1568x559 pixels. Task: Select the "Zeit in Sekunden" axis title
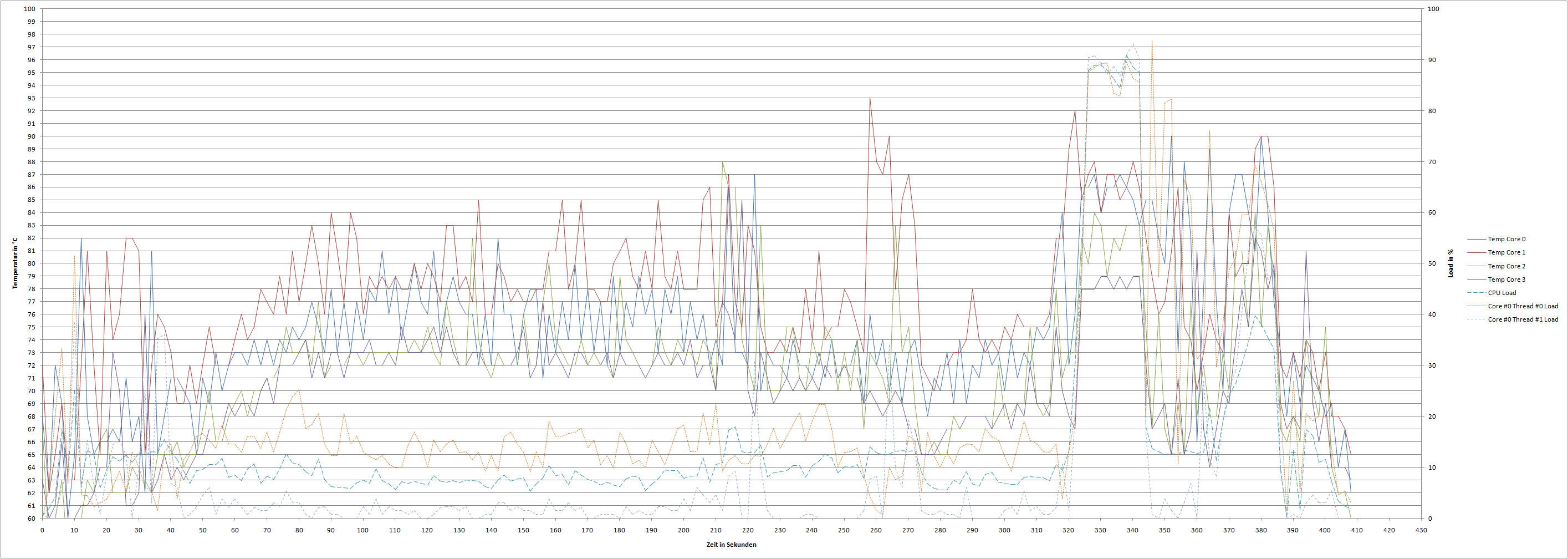pos(731,545)
